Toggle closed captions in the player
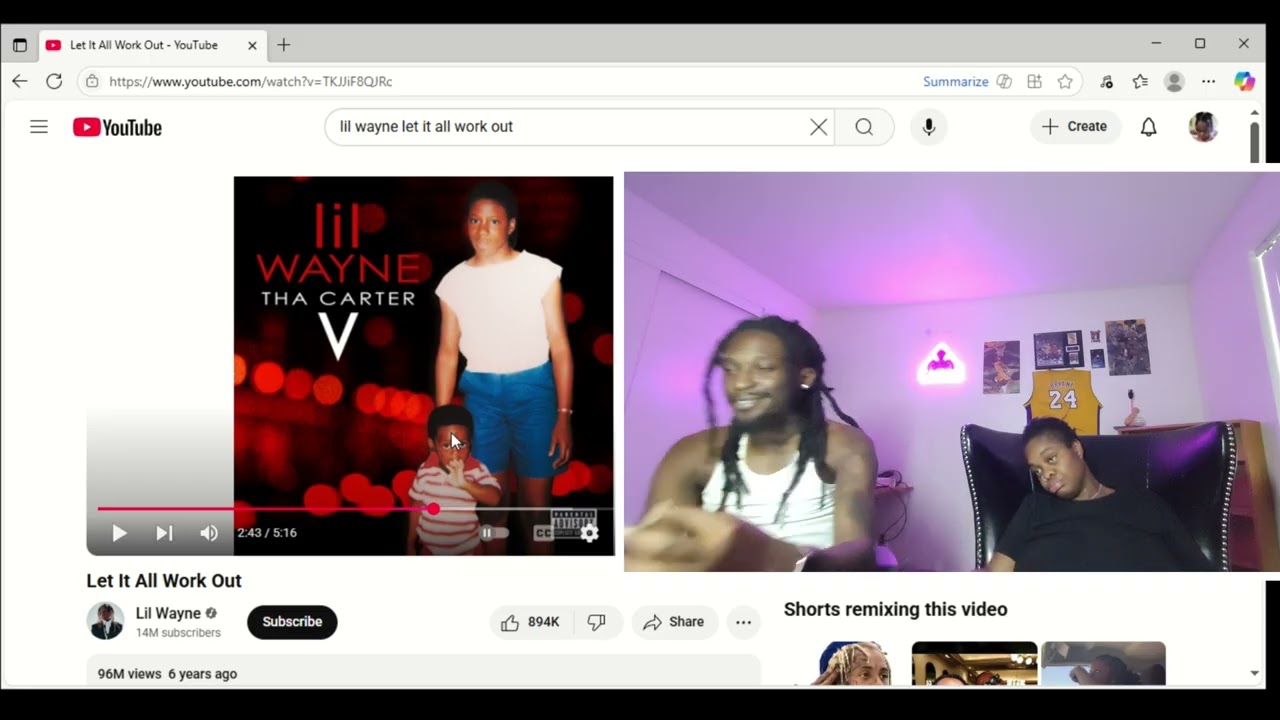This screenshot has width=1280, height=720. click(x=543, y=533)
